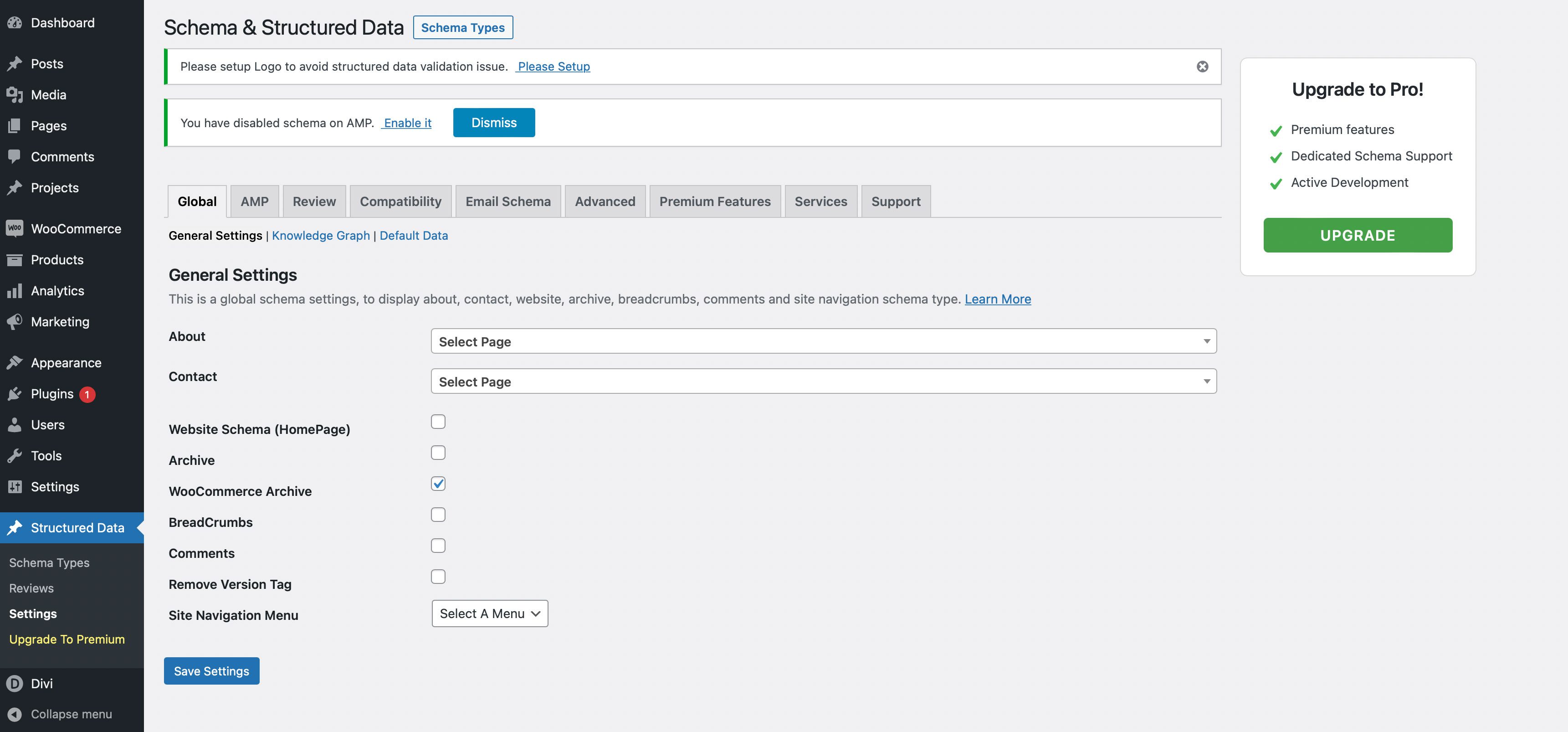Viewport: 1568px width, 732px height.
Task: Open the About page select dropdown
Action: pos(822,340)
